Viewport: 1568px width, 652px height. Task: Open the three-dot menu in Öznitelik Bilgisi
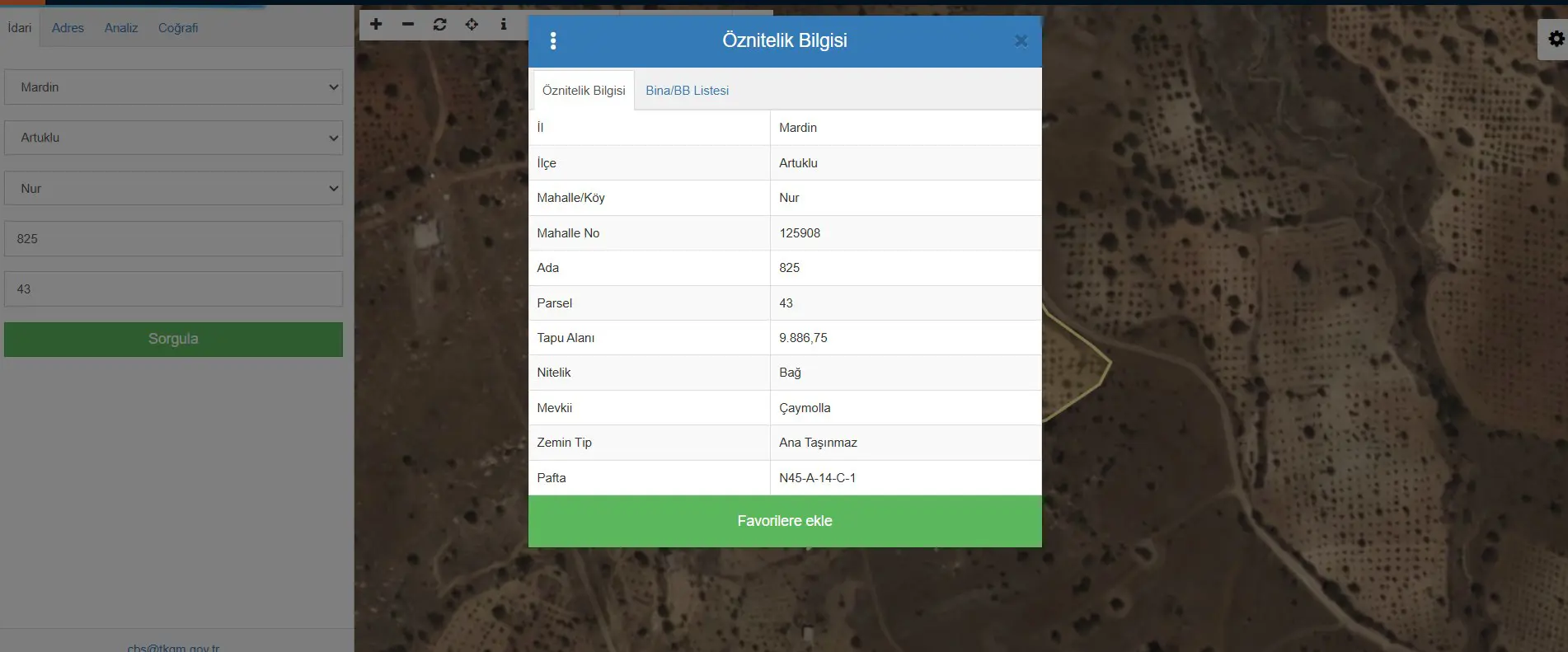(x=553, y=40)
